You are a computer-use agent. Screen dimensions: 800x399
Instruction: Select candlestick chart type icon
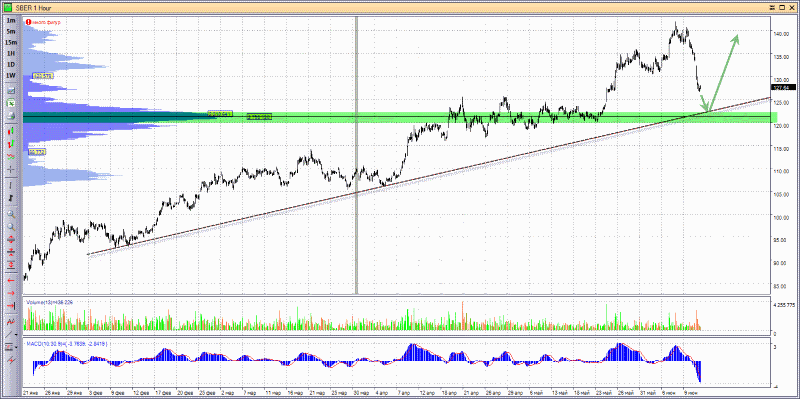11,132
